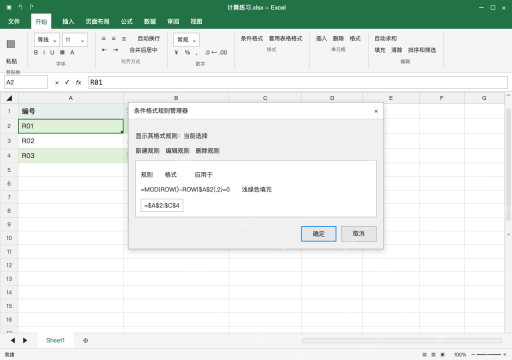Screen dimensions: 512x360
Task: Click the undo arrow in title bar
Action: 20,7
